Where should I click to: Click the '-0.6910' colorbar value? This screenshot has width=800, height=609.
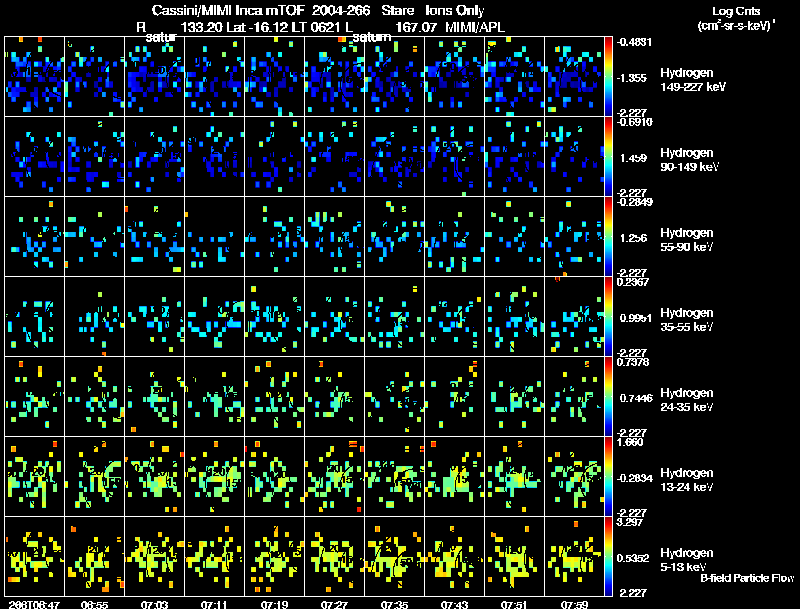[634, 122]
